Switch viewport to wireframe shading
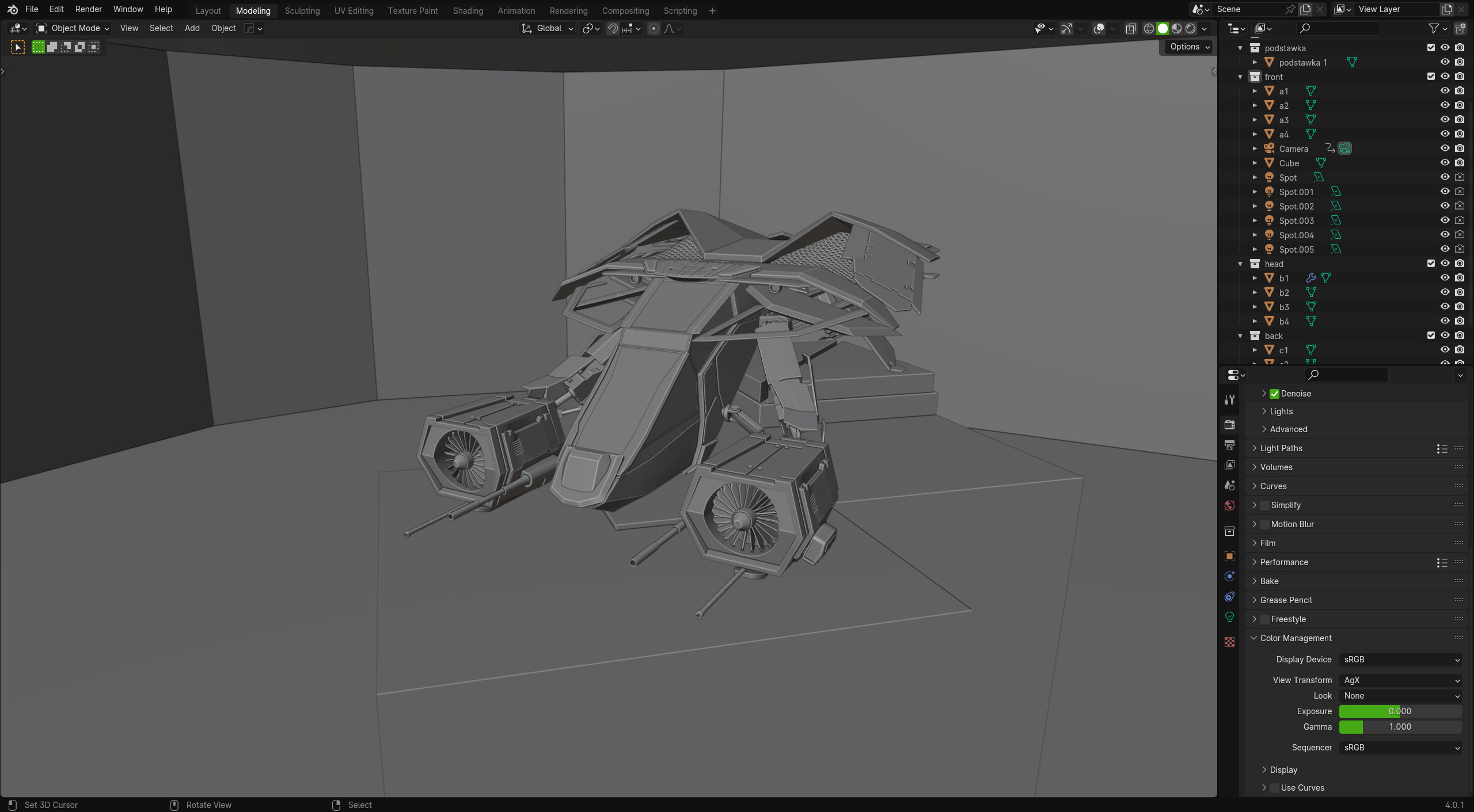This screenshot has width=1474, height=812. [1149, 29]
